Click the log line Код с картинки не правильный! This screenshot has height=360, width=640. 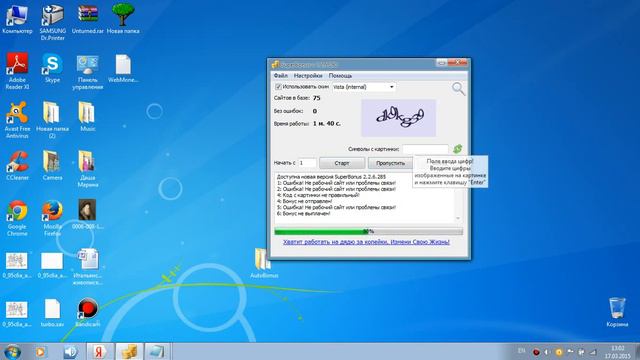(x=318, y=195)
